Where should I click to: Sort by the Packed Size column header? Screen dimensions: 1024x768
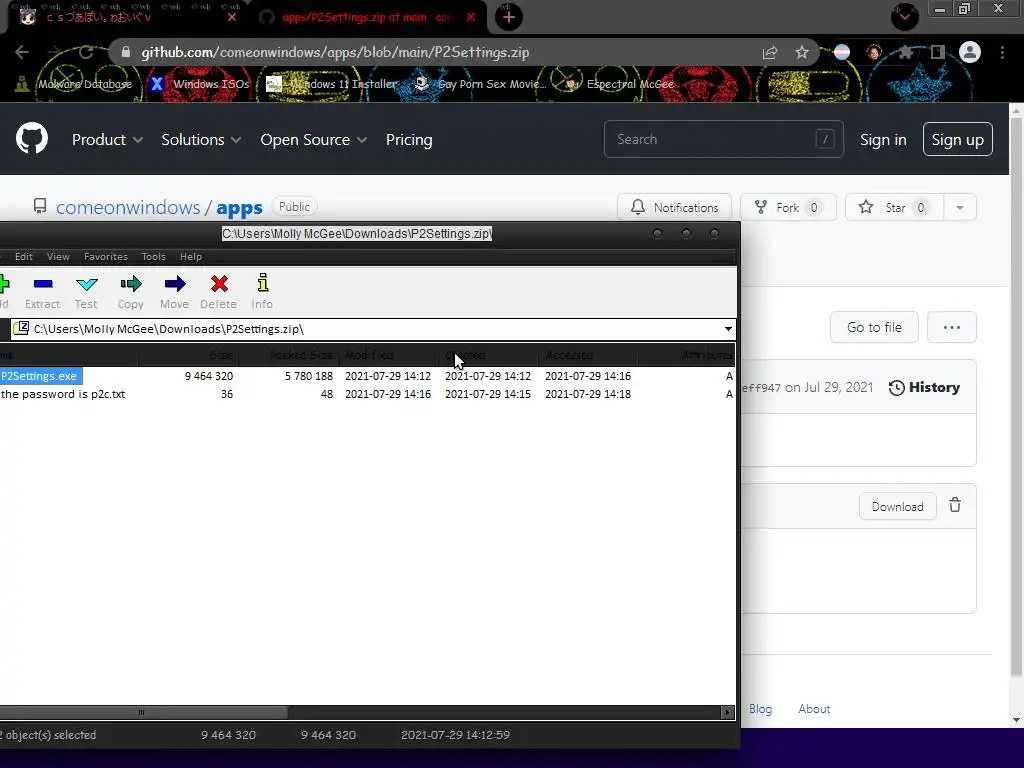289,355
